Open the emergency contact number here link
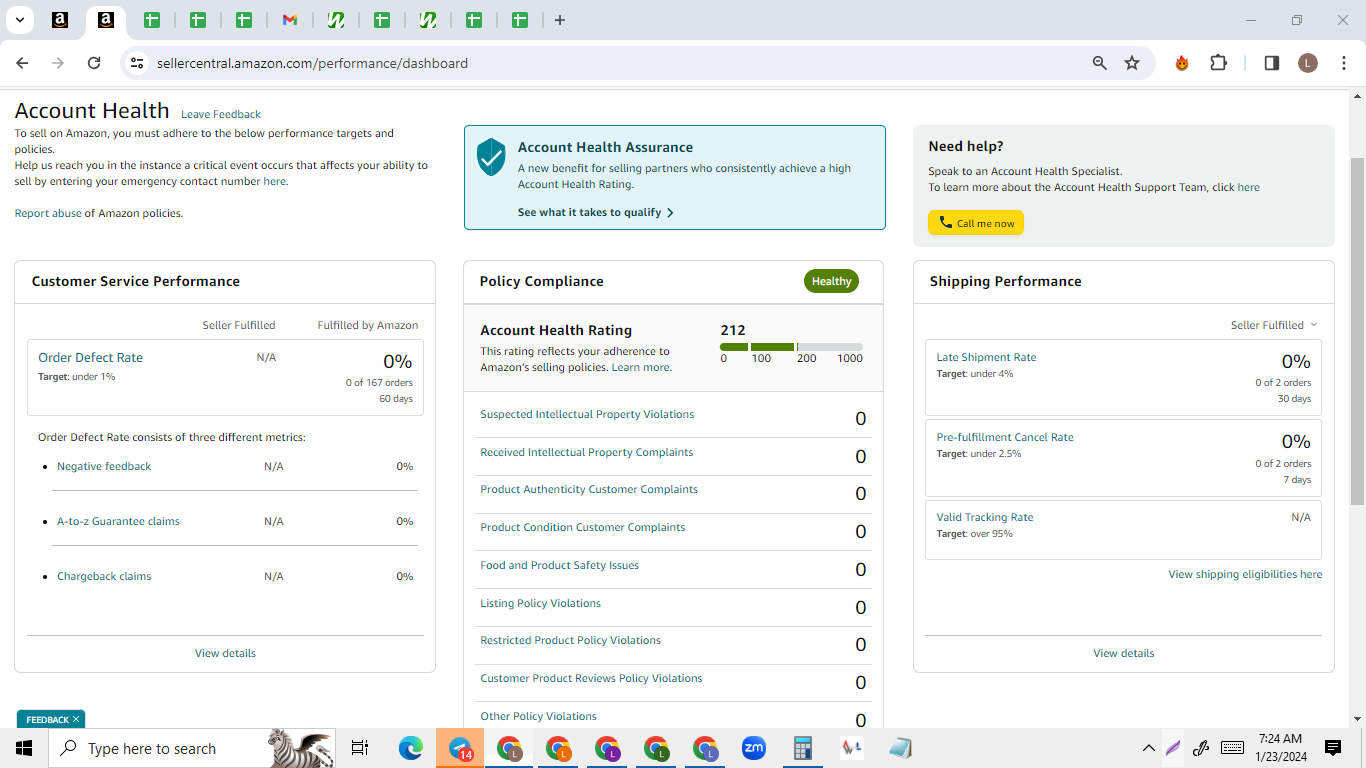The image size is (1366, 768). pos(274,182)
